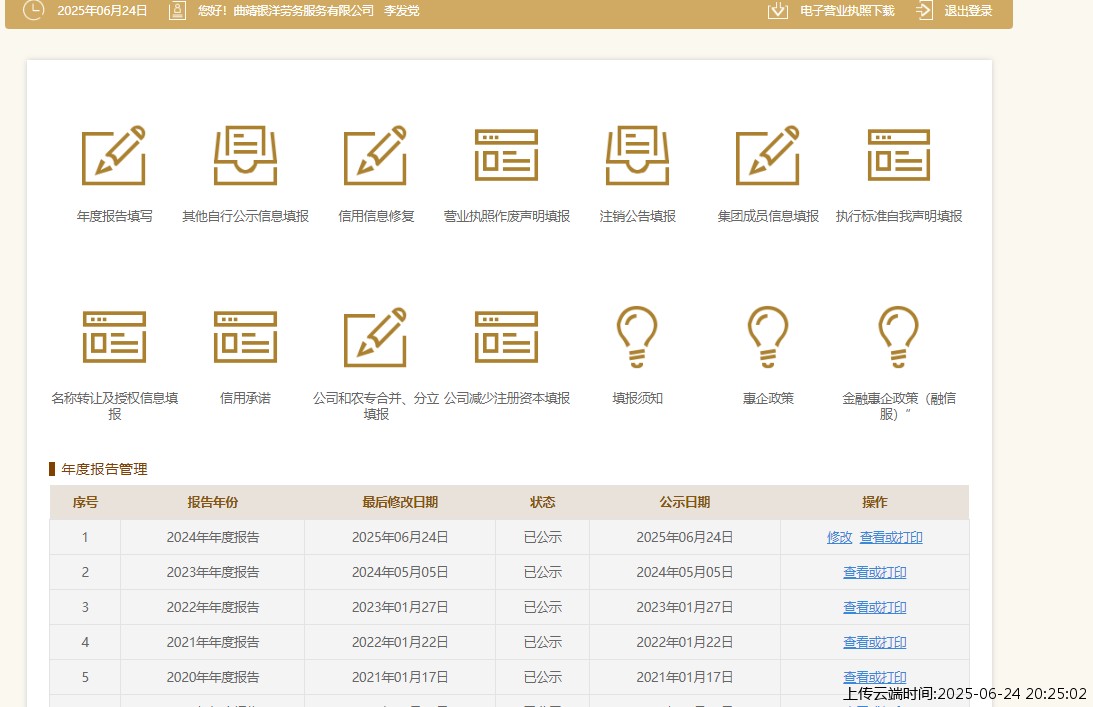Click the 年度报告填写 label

(x=114, y=216)
